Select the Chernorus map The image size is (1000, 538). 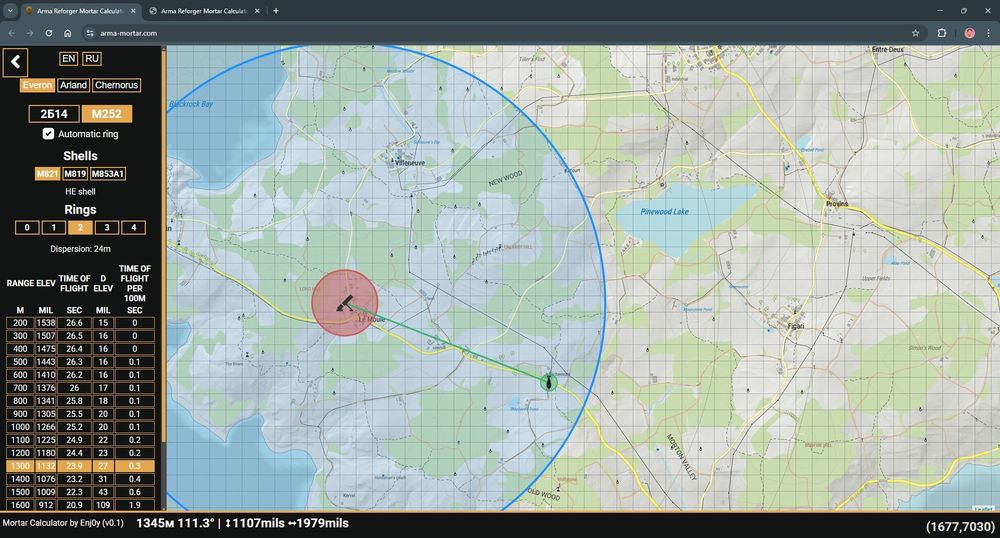[116, 85]
